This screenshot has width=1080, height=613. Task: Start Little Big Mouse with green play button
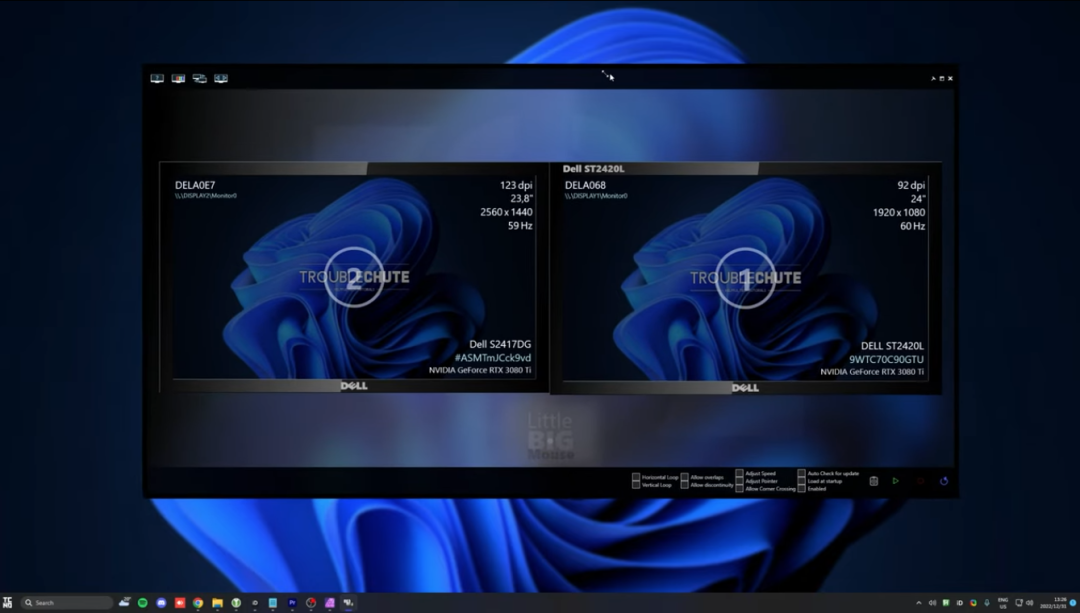coord(895,481)
